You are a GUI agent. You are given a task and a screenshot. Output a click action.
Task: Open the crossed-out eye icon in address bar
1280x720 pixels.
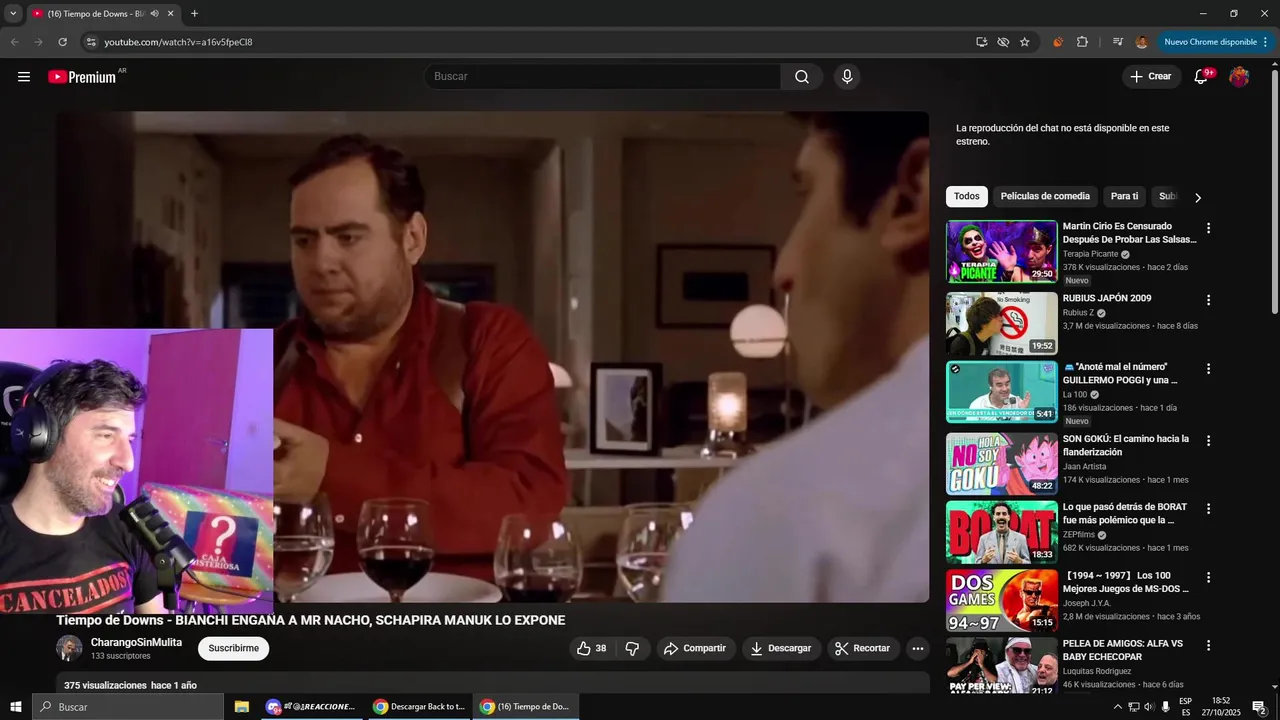[x=1003, y=42]
